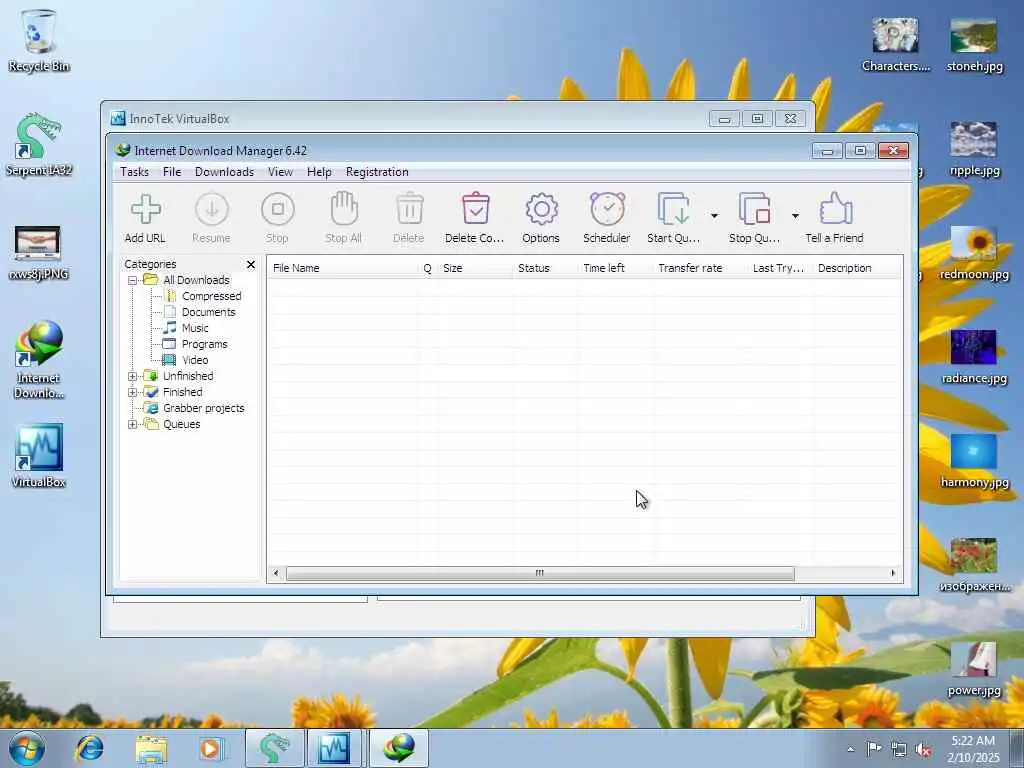This screenshot has height=768, width=1024.
Task: Select the Finished category
Action: pos(182,392)
